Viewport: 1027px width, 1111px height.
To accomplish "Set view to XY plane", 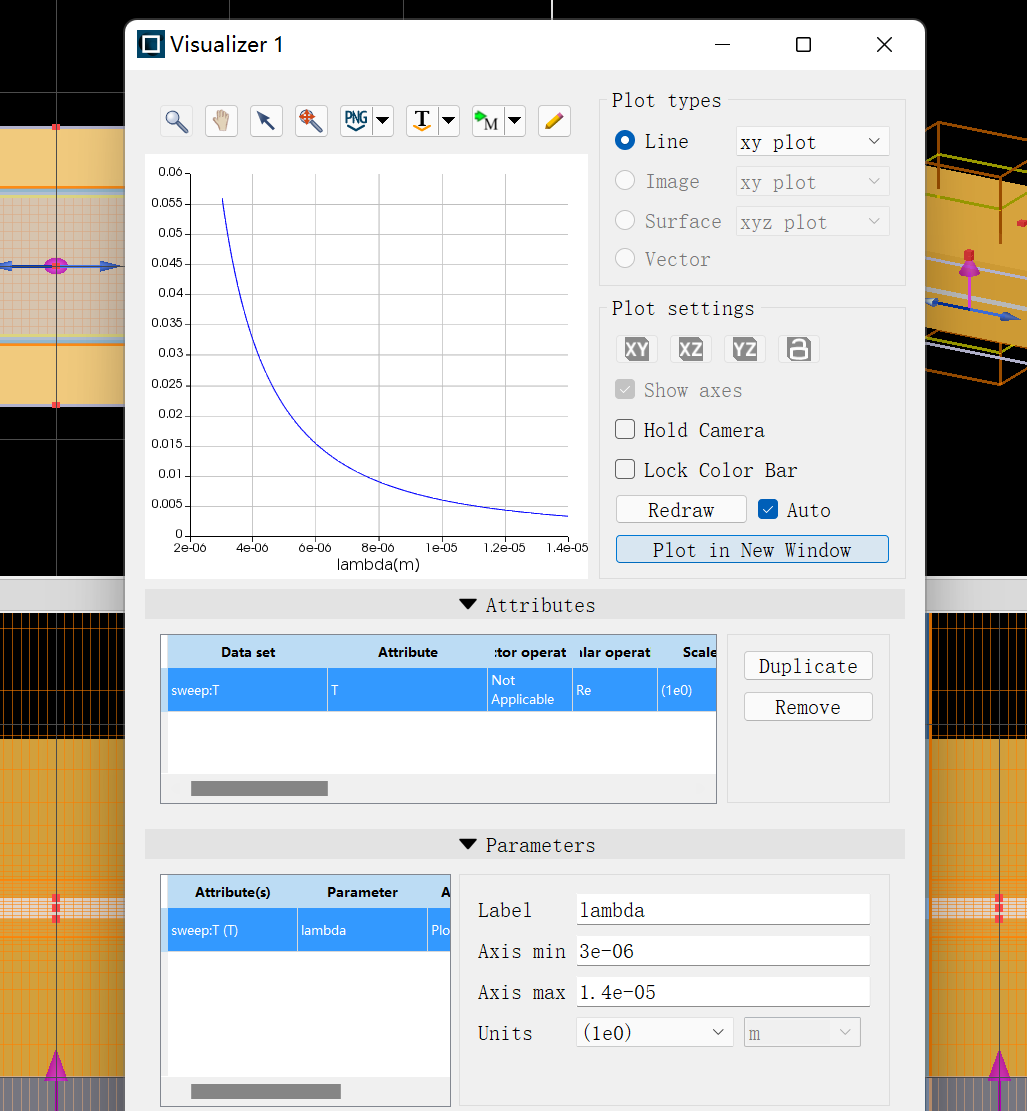I will pos(637,349).
